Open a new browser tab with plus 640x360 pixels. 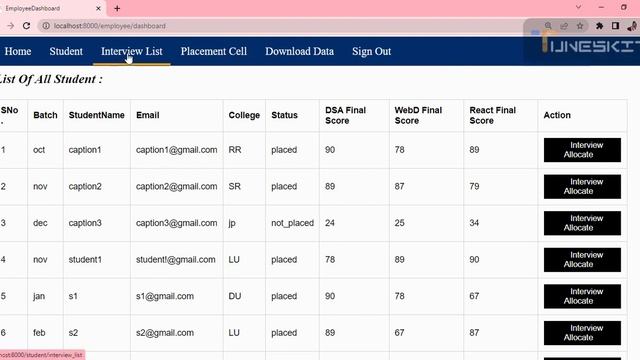tap(117, 8)
